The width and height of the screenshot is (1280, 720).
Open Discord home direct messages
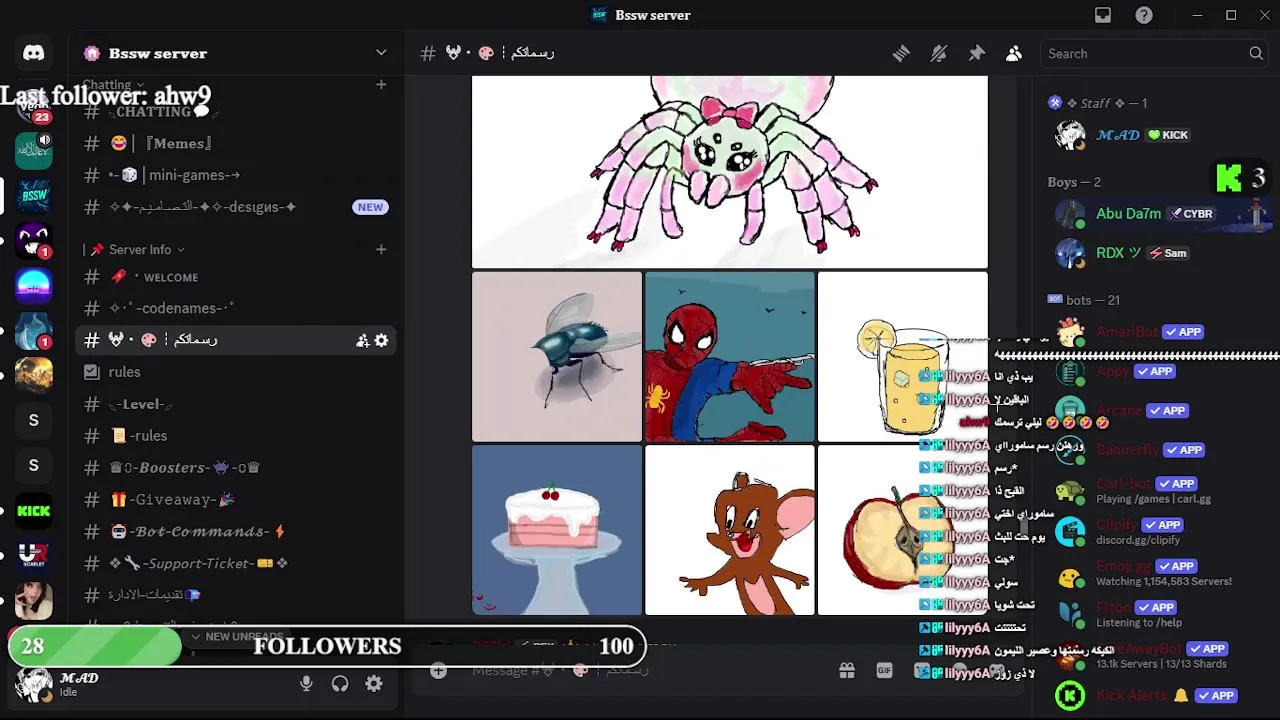click(33, 53)
